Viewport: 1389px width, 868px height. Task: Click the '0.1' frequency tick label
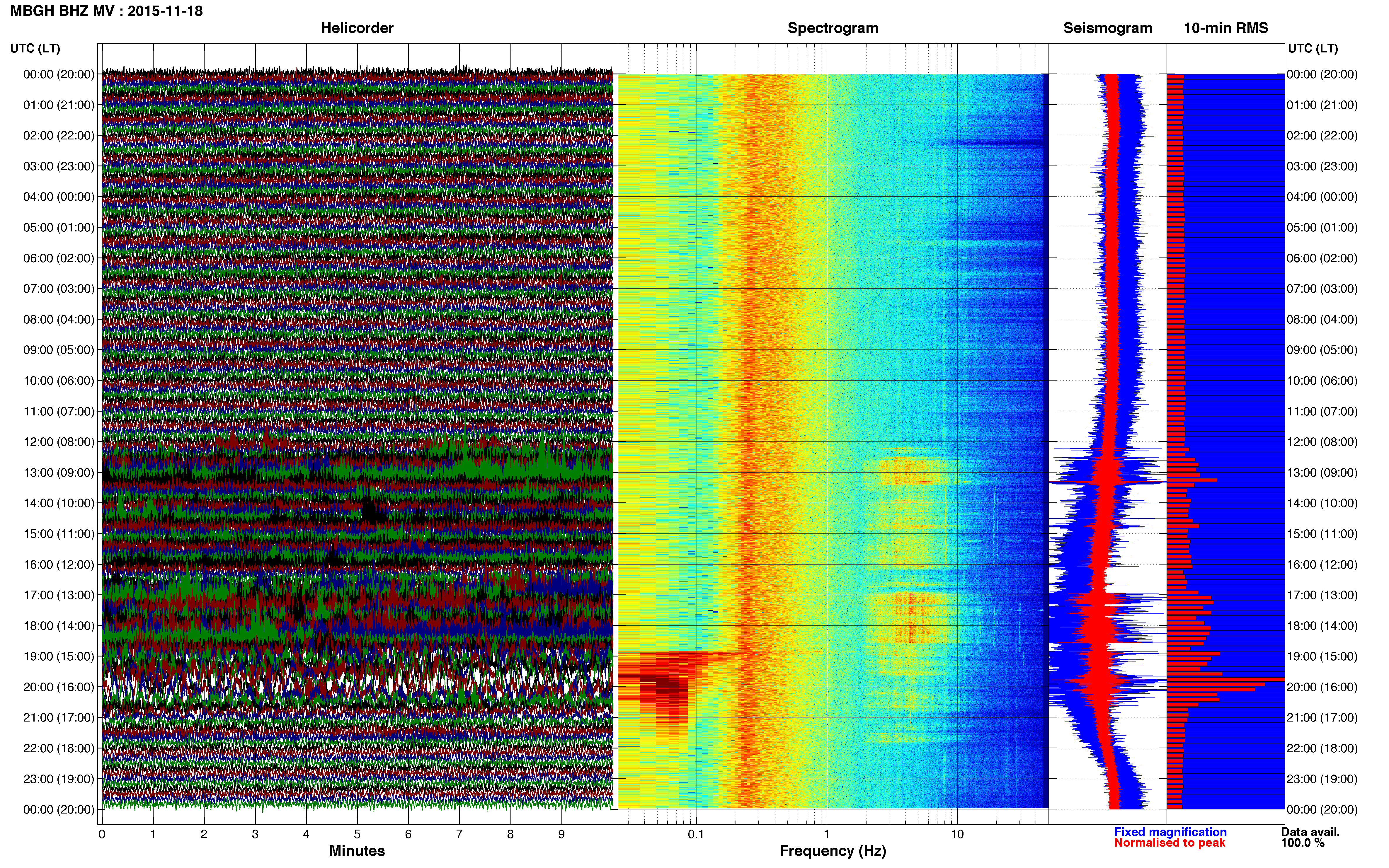point(696,834)
